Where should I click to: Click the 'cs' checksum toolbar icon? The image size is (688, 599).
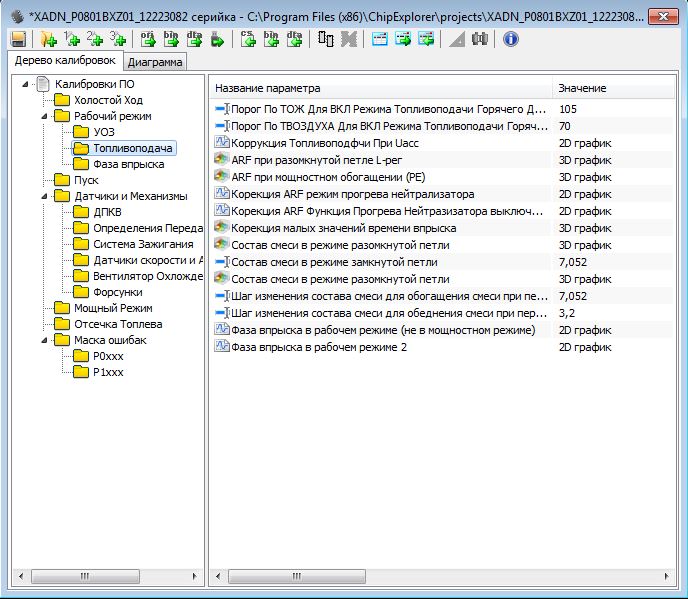248,39
